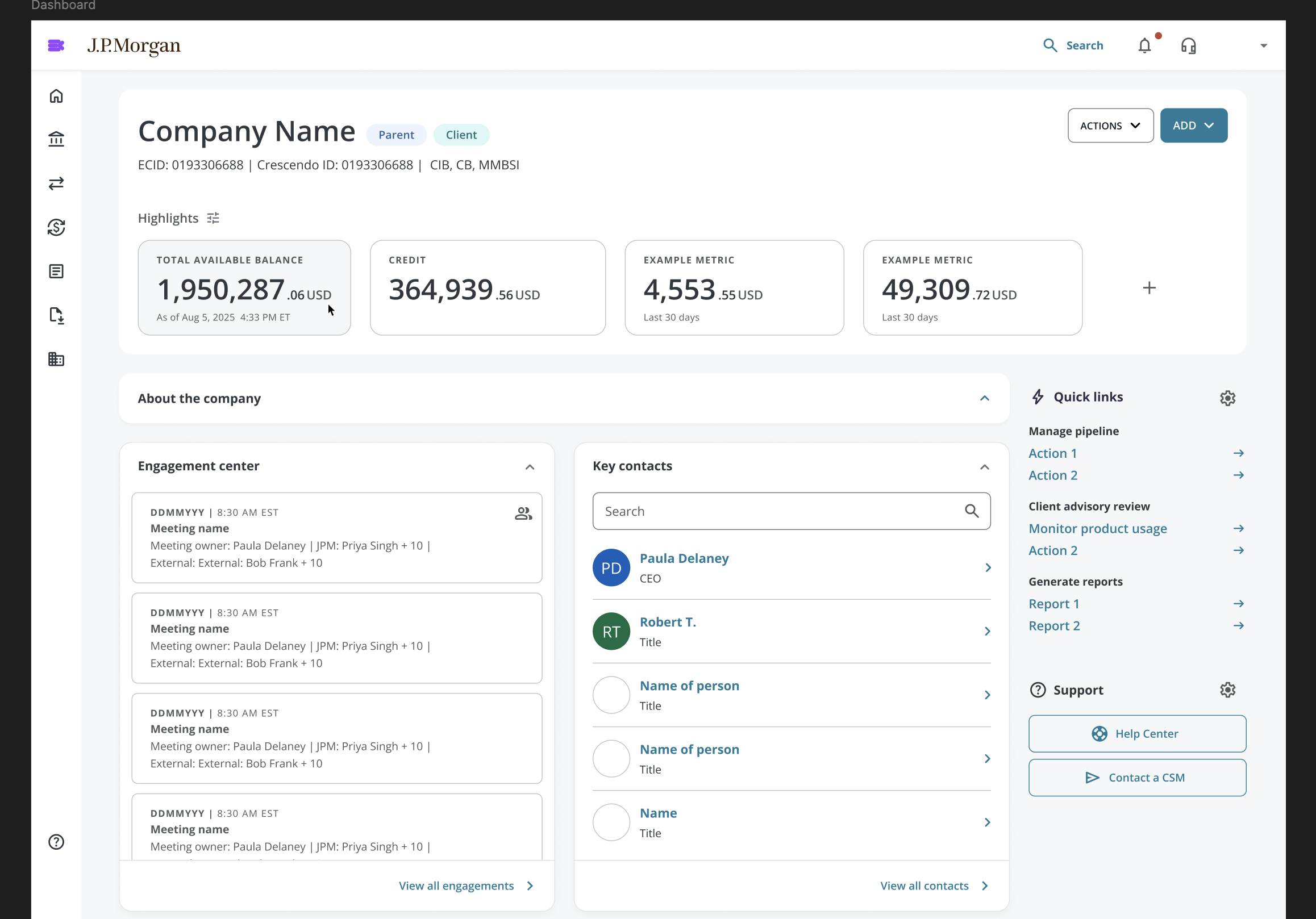This screenshot has height=919, width=1316.
Task: Open Quick links settings gear
Action: click(1227, 398)
